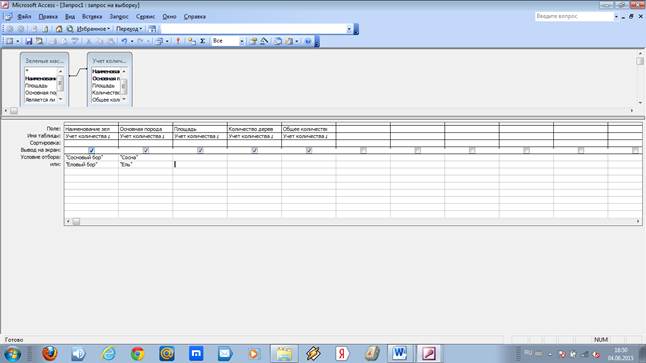Viewport: 646px width, 363px height.
Task: Uncheck Show for Количество дерев column
Action: [255, 150]
